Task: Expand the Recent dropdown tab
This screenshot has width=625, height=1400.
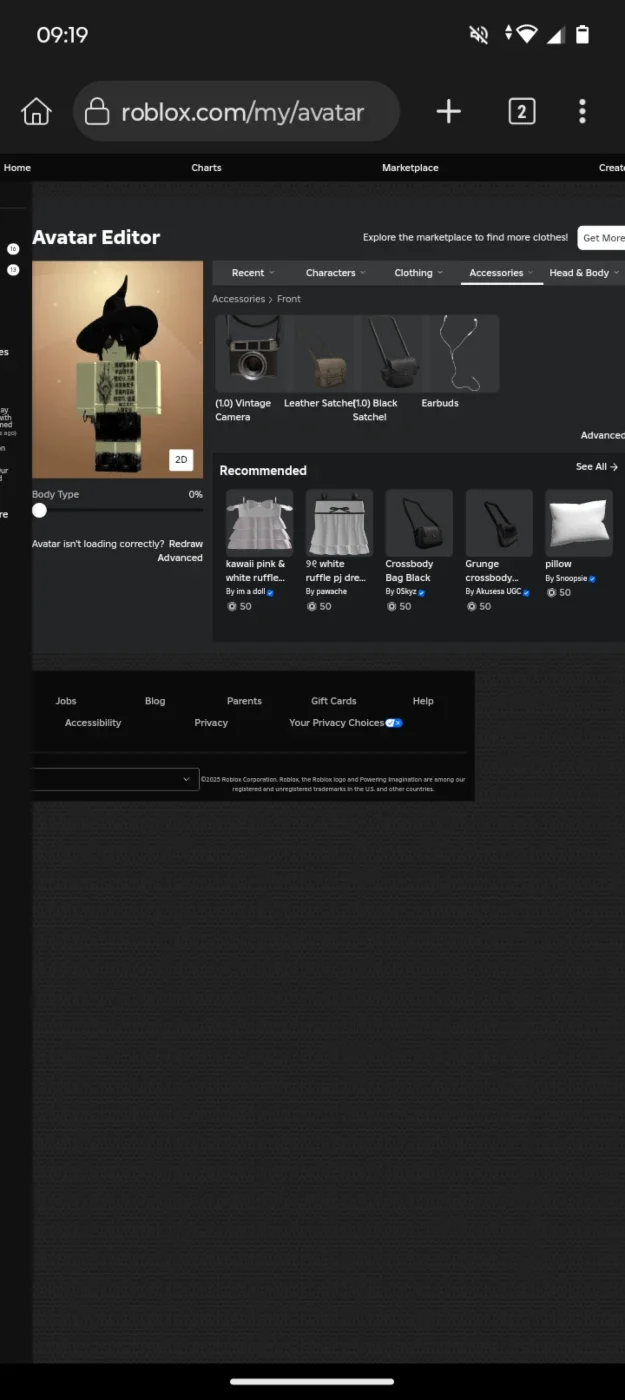Action: click(x=252, y=273)
